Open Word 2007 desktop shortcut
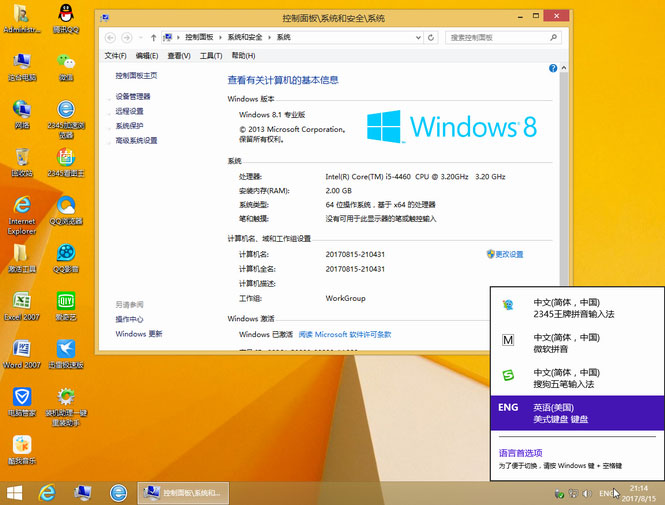 click(x=22, y=354)
